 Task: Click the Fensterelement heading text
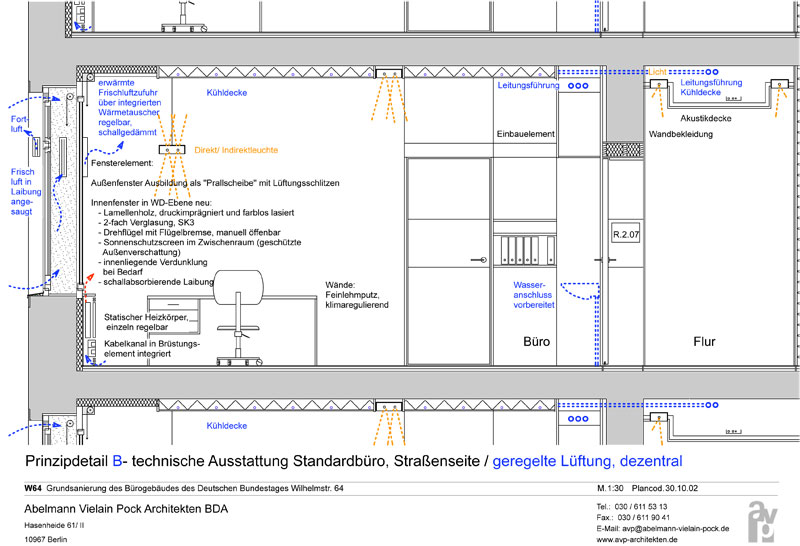click(x=121, y=161)
